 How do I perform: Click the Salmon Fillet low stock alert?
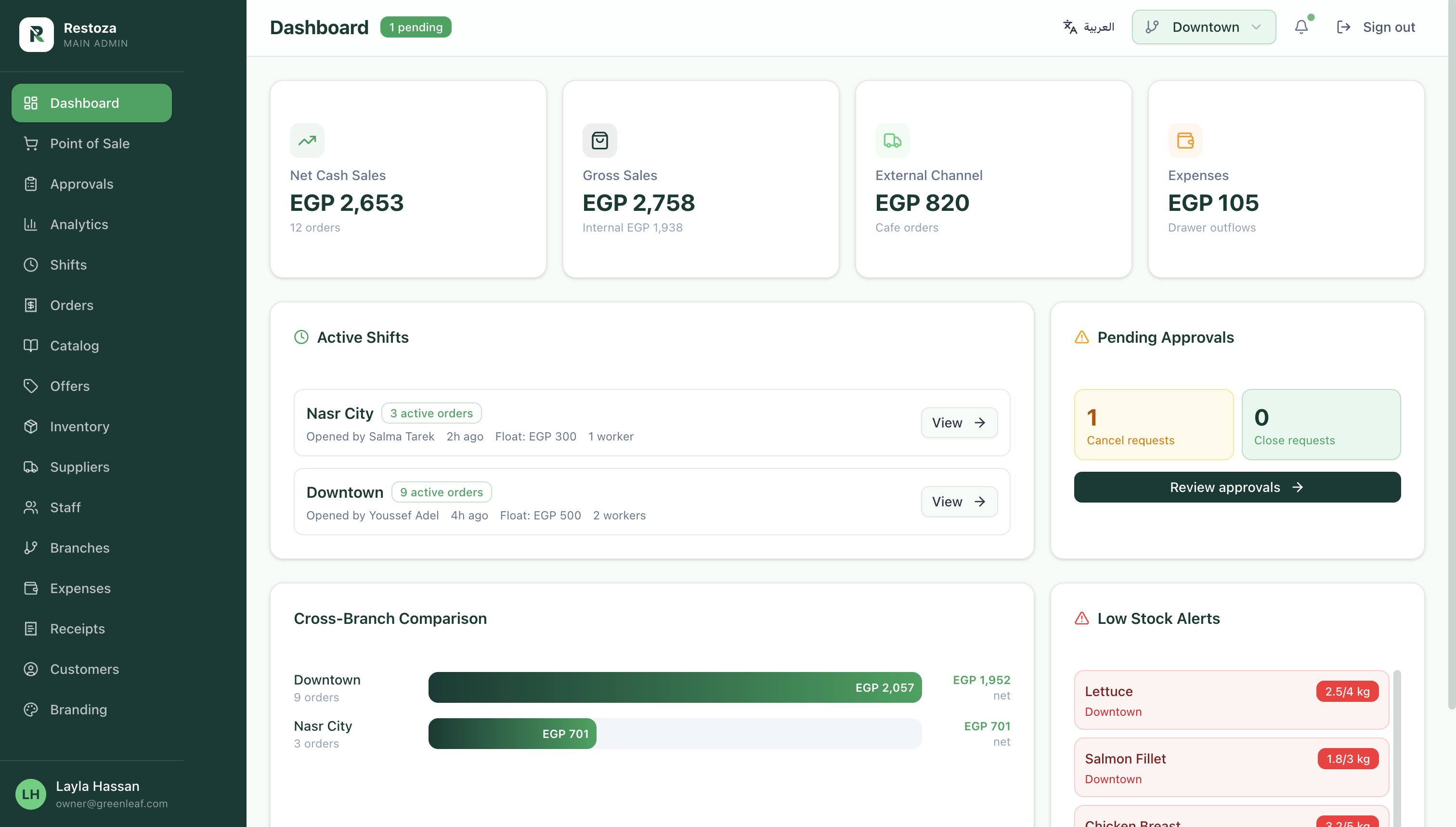tap(1232, 767)
